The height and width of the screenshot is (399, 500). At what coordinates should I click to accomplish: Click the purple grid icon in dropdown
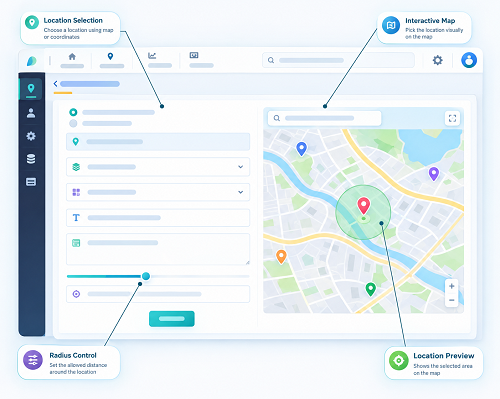[76, 192]
